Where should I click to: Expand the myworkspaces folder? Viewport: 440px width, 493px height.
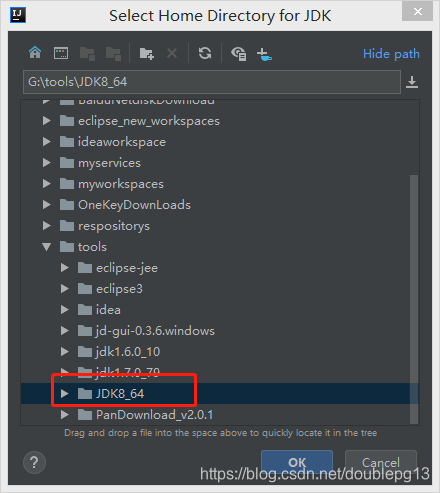tap(47, 184)
